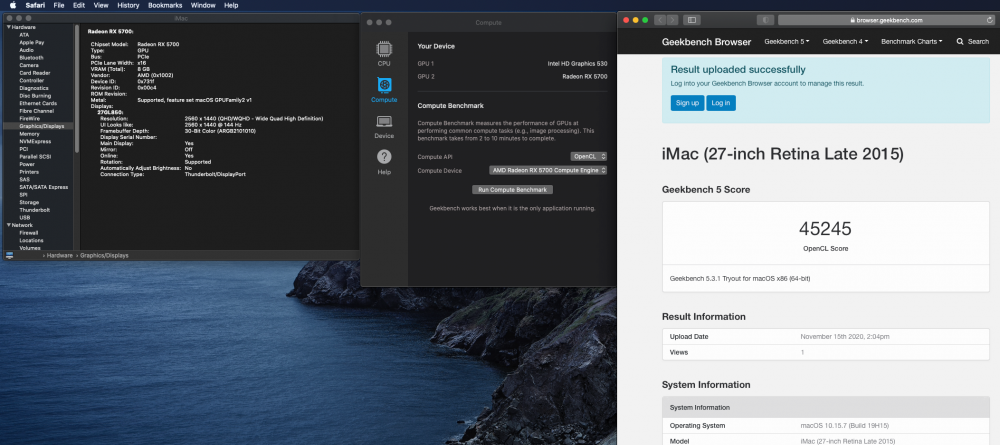
Task: Select Diagnostics in hardware list
Action: [x=33, y=88]
